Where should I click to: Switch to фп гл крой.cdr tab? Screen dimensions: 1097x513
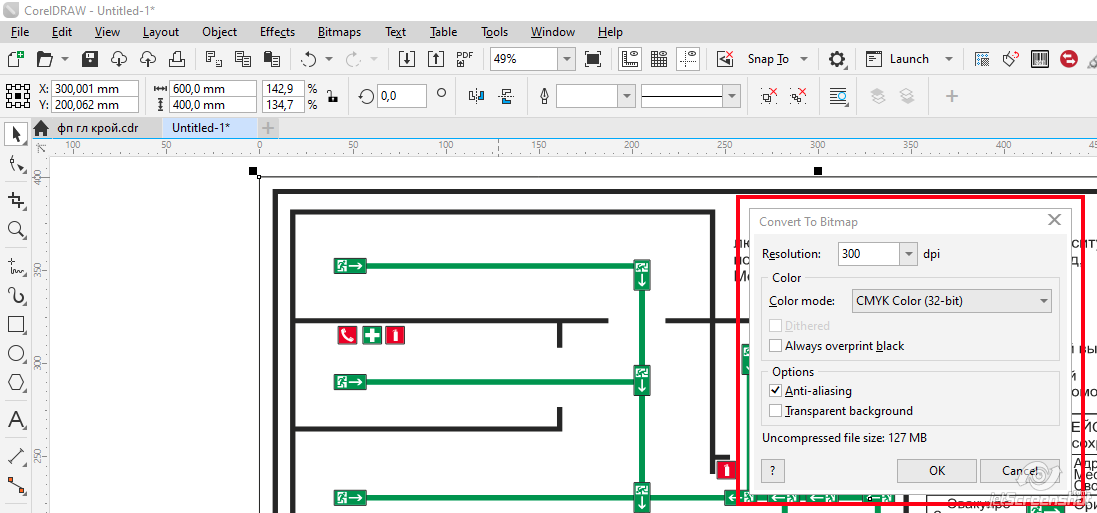97,128
